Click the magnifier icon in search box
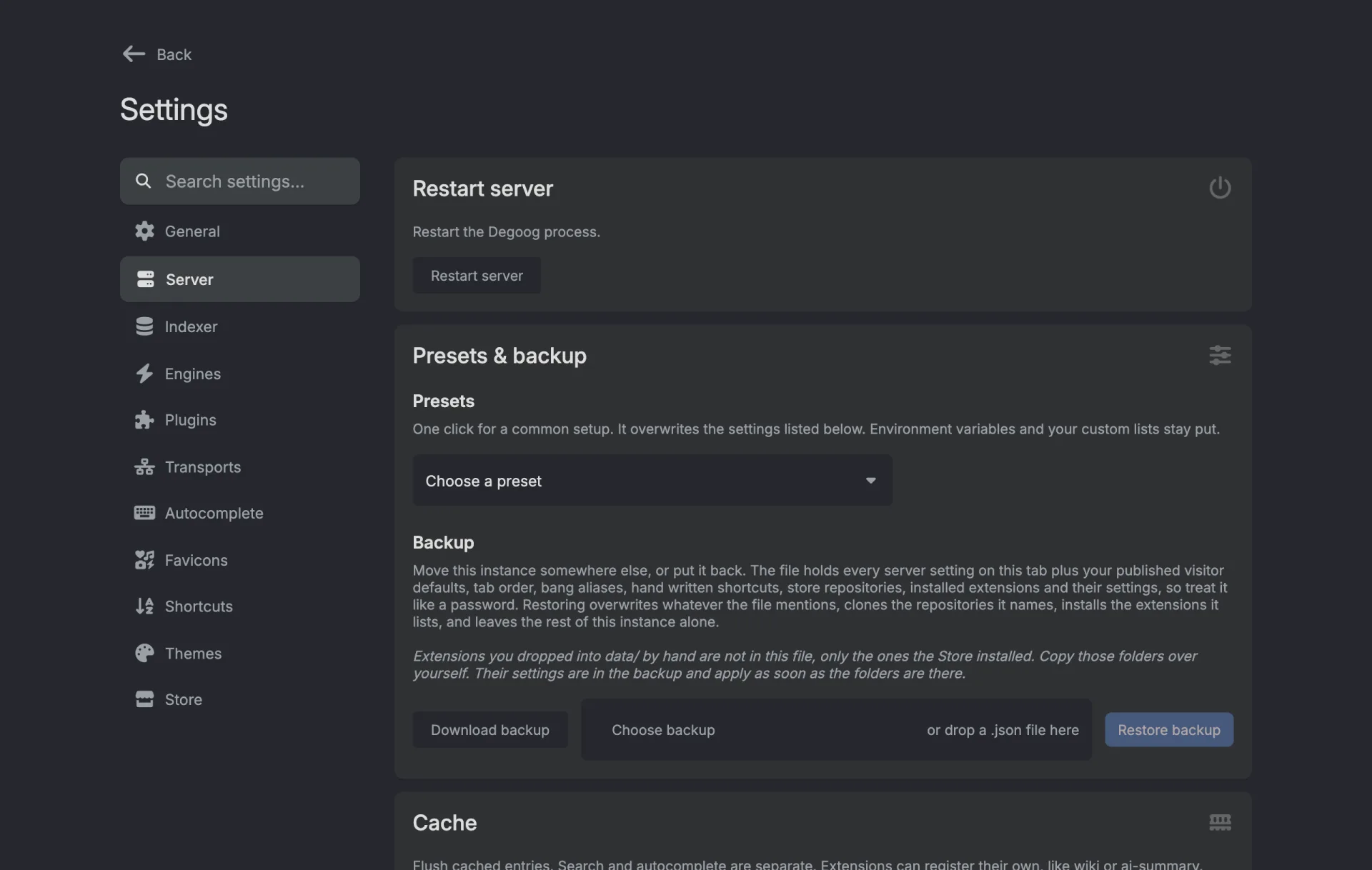 (x=143, y=181)
